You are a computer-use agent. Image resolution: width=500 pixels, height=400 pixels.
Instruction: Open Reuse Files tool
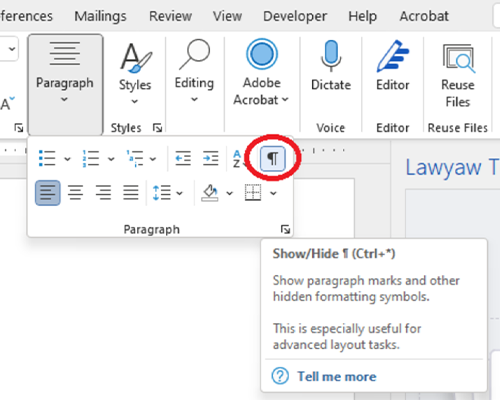pyautogui.click(x=458, y=75)
